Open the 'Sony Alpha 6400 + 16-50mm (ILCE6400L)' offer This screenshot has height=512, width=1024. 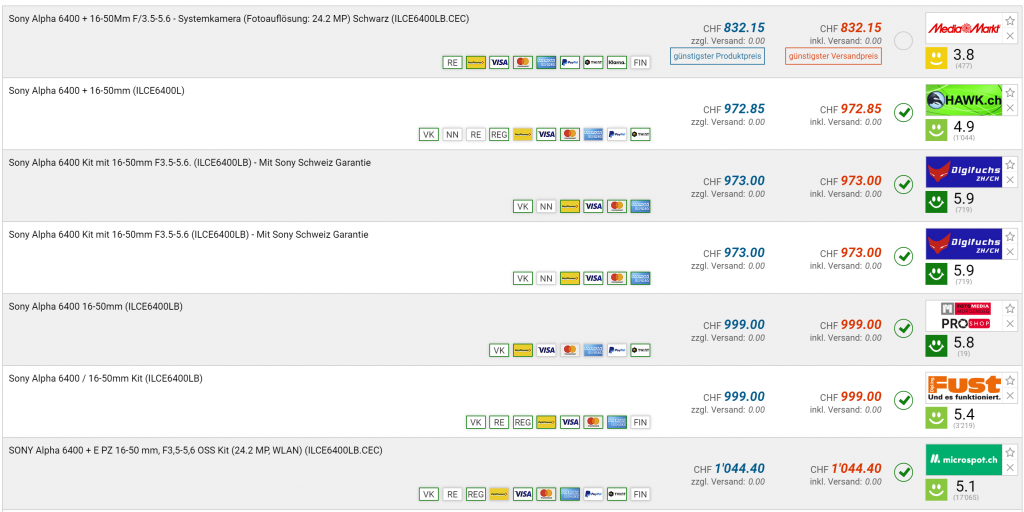pyautogui.click(x=96, y=91)
